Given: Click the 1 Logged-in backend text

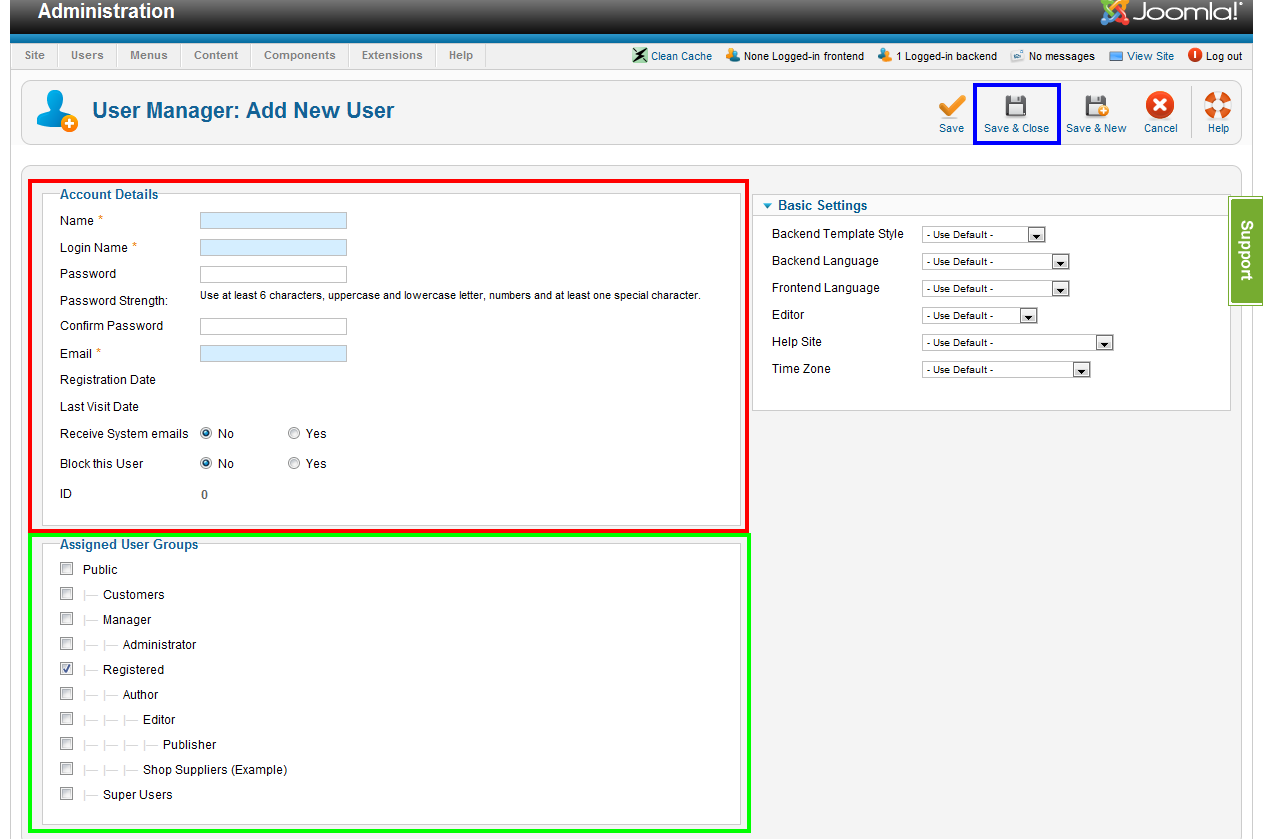Looking at the screenshot, I should tap(946, 56).
